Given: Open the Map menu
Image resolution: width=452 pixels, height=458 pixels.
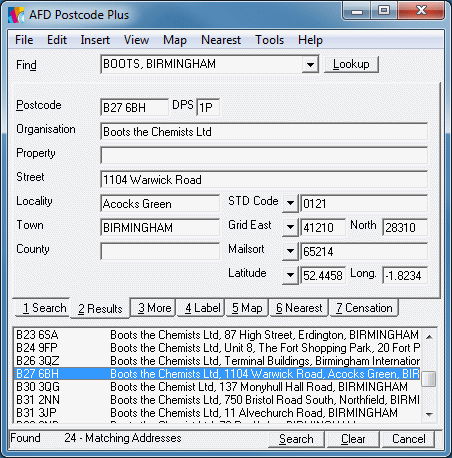Looking at the screenshot, I should (x=175, y=40).
